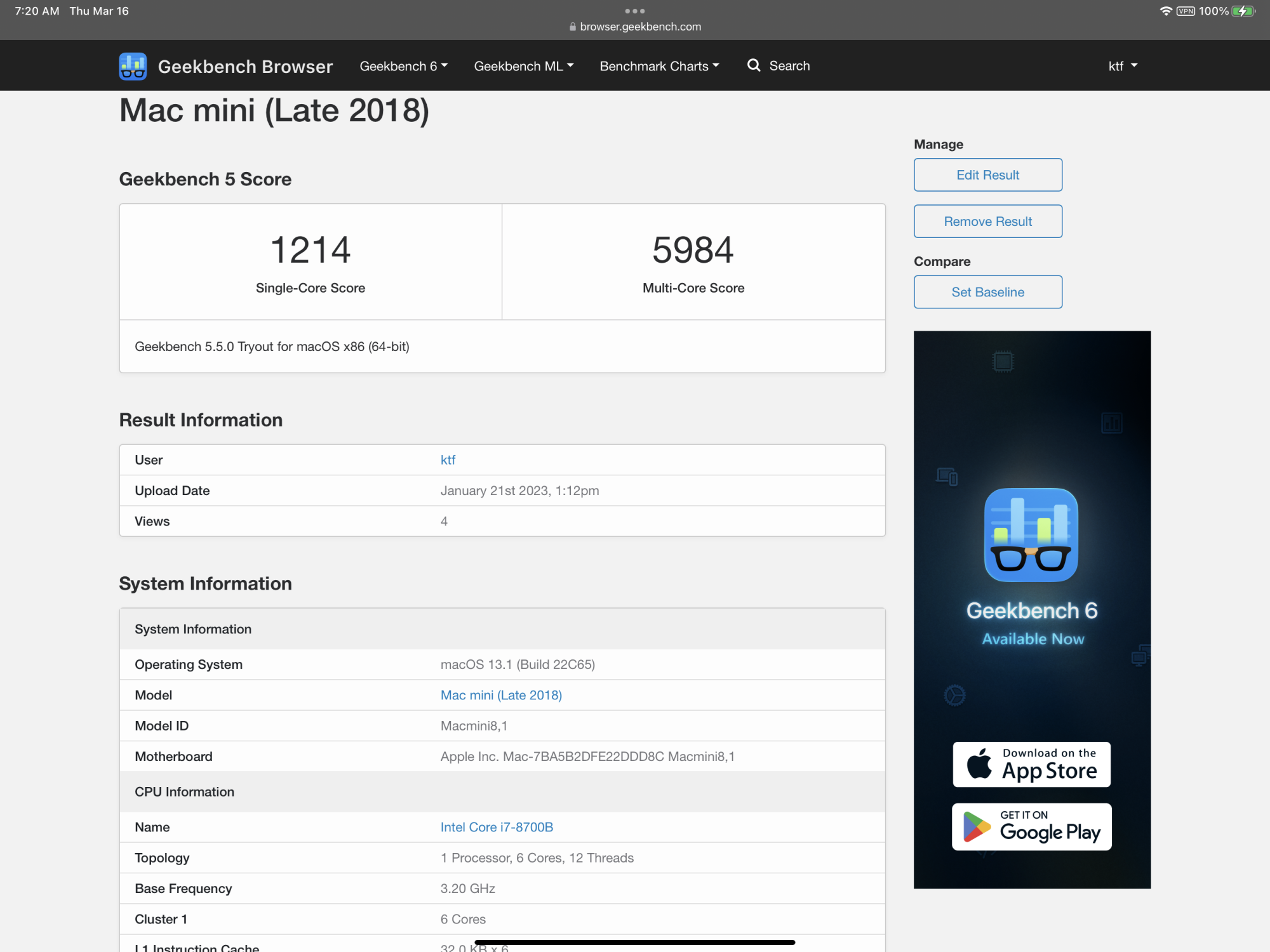Screen dimensions: 1270x952
Task: Click the Set Baseline button
Action: [987, 292]
